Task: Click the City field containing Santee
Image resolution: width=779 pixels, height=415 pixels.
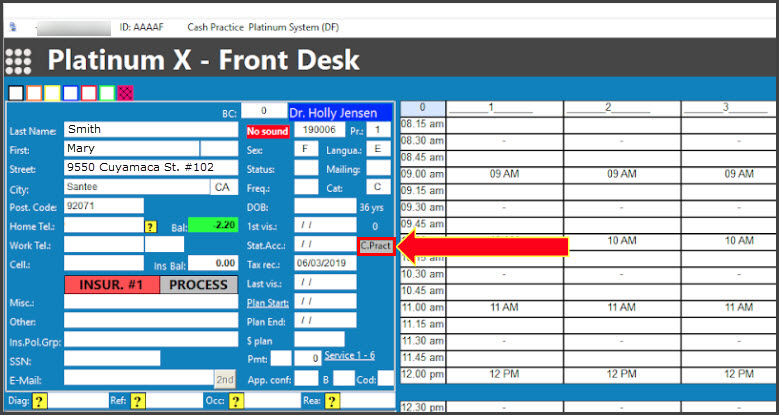Action: point(137,187)
